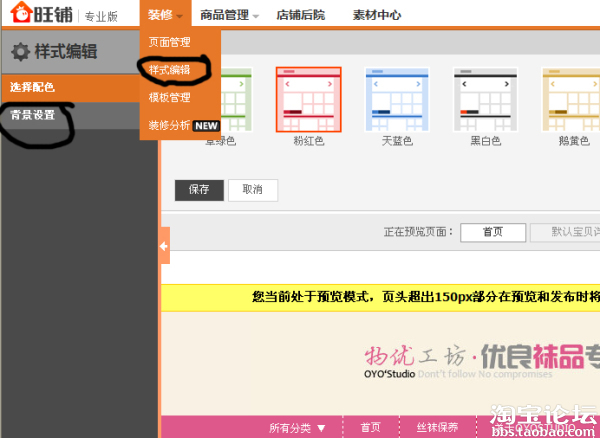This screenshot has width=600, height=438.
Task: Open the 素材中心 menu
Action: point(377,15)
